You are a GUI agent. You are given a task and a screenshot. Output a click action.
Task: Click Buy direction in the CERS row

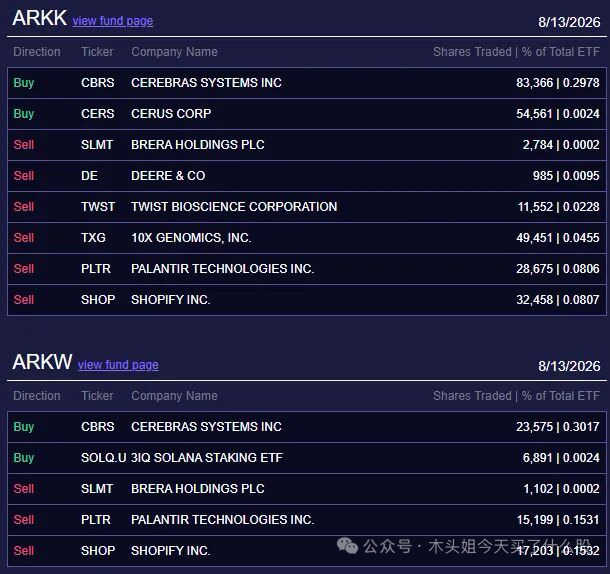[x=24, y=114]
